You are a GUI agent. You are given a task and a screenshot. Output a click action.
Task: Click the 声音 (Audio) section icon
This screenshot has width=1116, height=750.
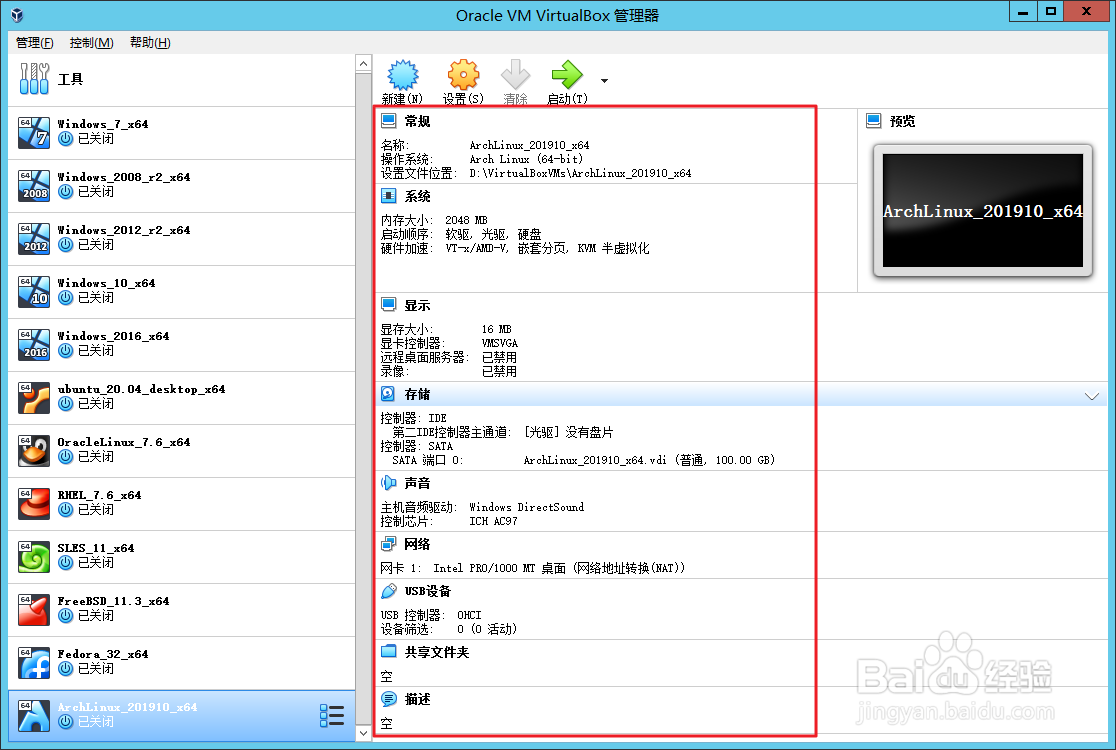pyautogui.click(x=390, y=483)
